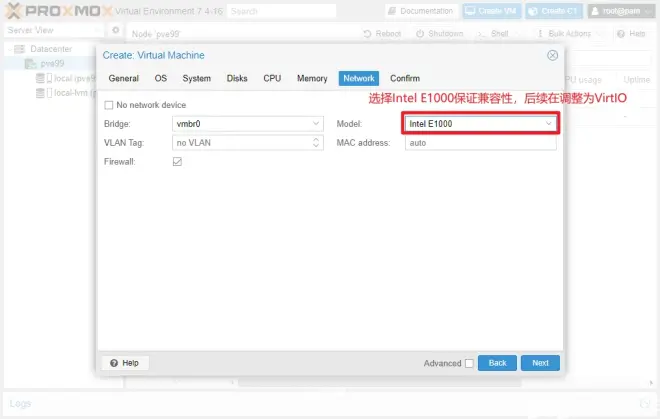Click the Shutdown button
Viewport: 660px width, 419px height.
(439, 34)
